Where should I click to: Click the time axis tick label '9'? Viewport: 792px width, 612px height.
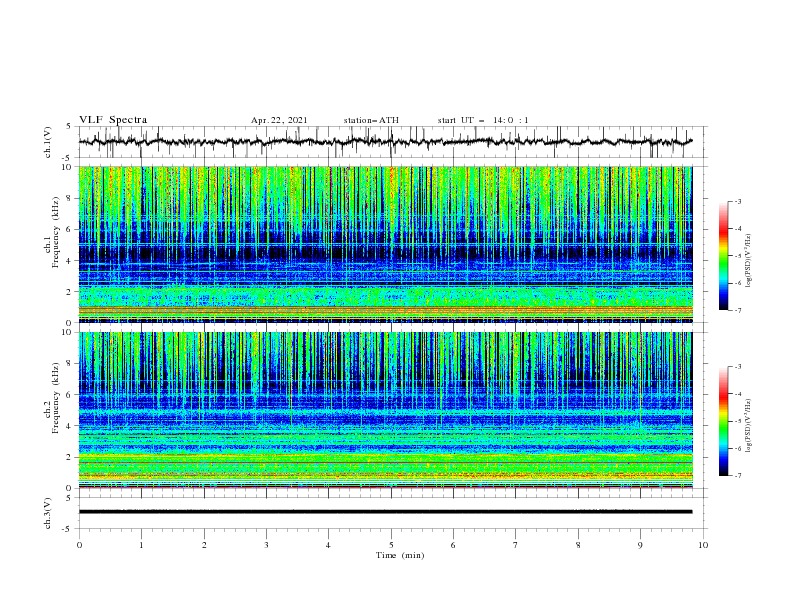pyautogui.click(x=640, y=545)
